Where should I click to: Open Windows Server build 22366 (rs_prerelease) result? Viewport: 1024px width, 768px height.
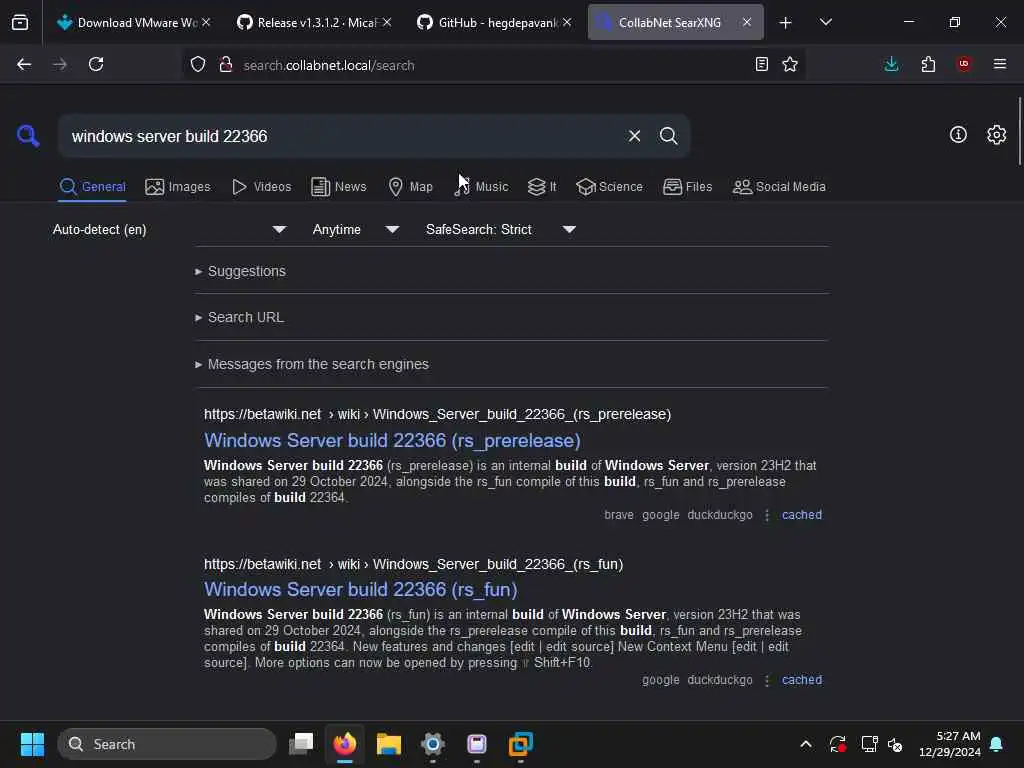coord(392,440)
